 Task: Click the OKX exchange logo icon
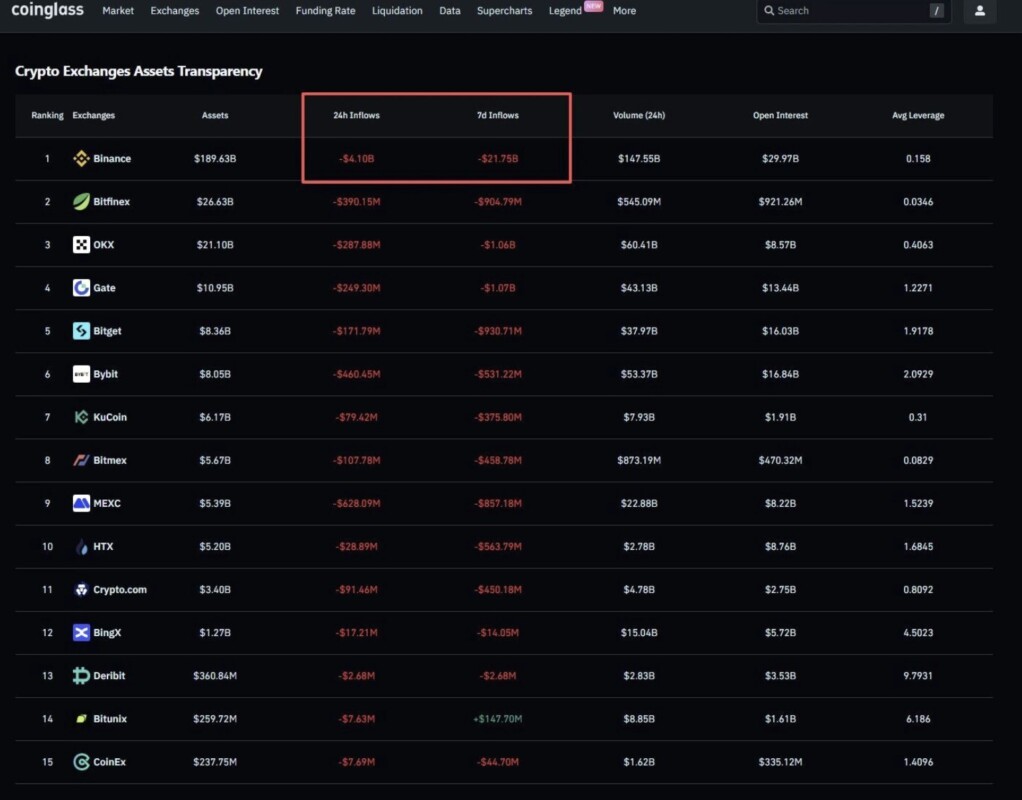click(81, 245)
